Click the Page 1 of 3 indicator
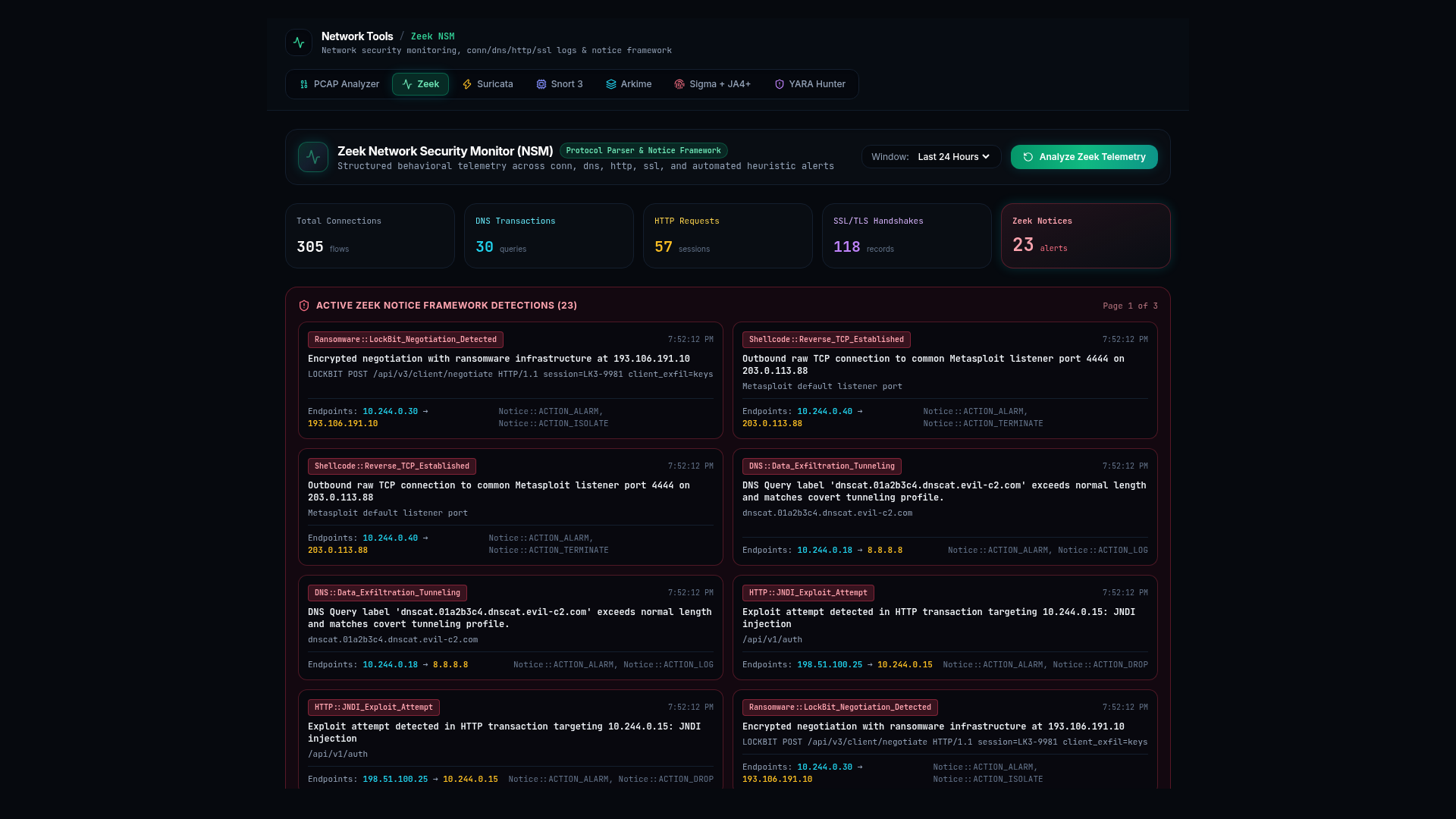 coord(1130,306)
